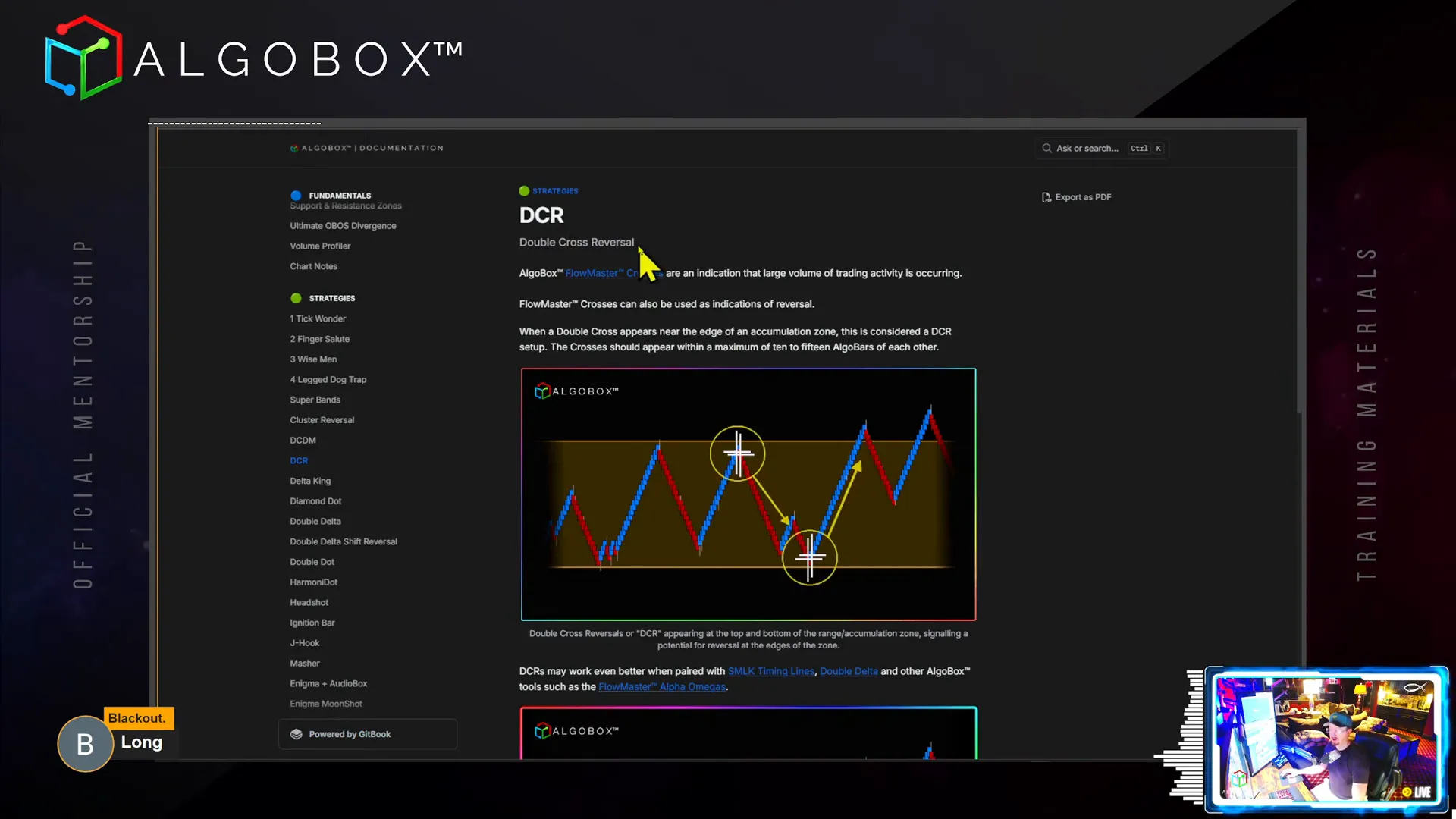Viewport: 1456px width, 819px height.
Task: Open the Ask or search field
Action: tap(1102, 149)
